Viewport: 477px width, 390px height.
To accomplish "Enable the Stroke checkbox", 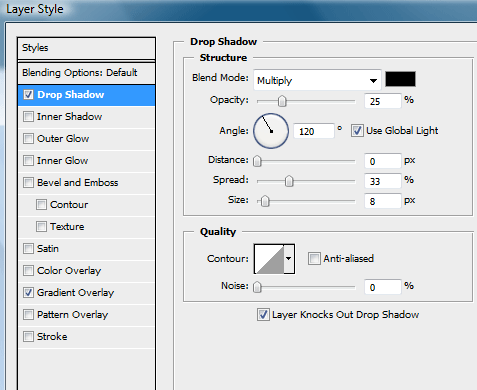I will (x=28, y=337).
